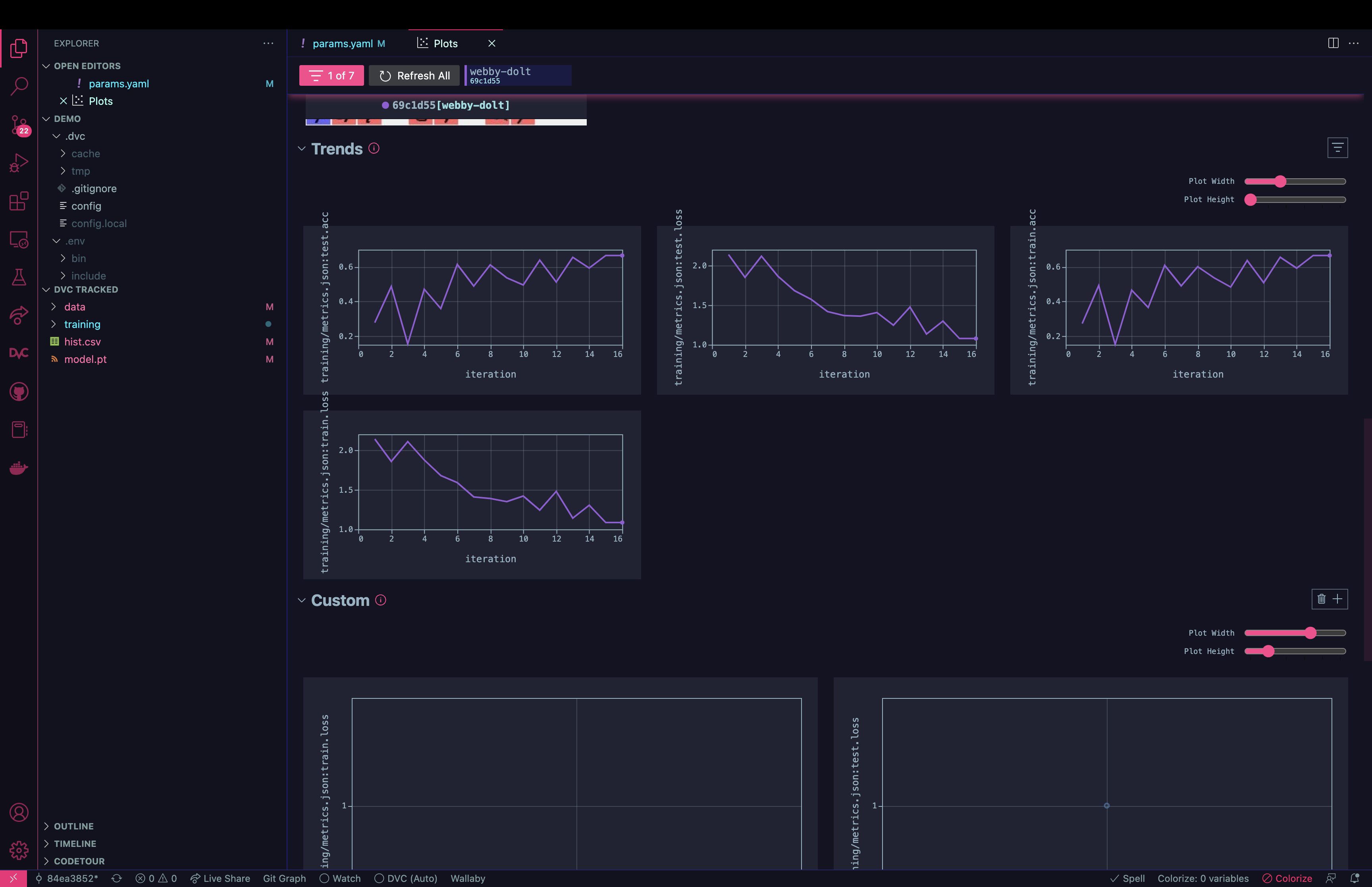Expand the training folder

coord(82,324)
